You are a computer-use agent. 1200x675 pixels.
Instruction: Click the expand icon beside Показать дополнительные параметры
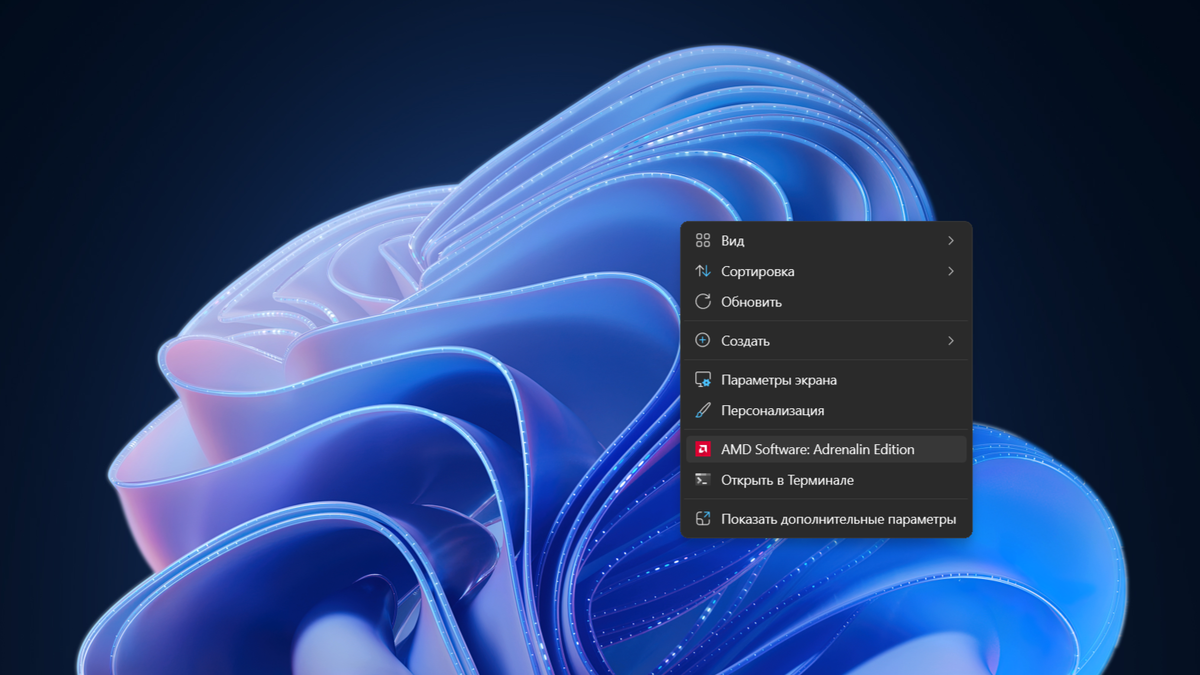[x=703, y=519]
